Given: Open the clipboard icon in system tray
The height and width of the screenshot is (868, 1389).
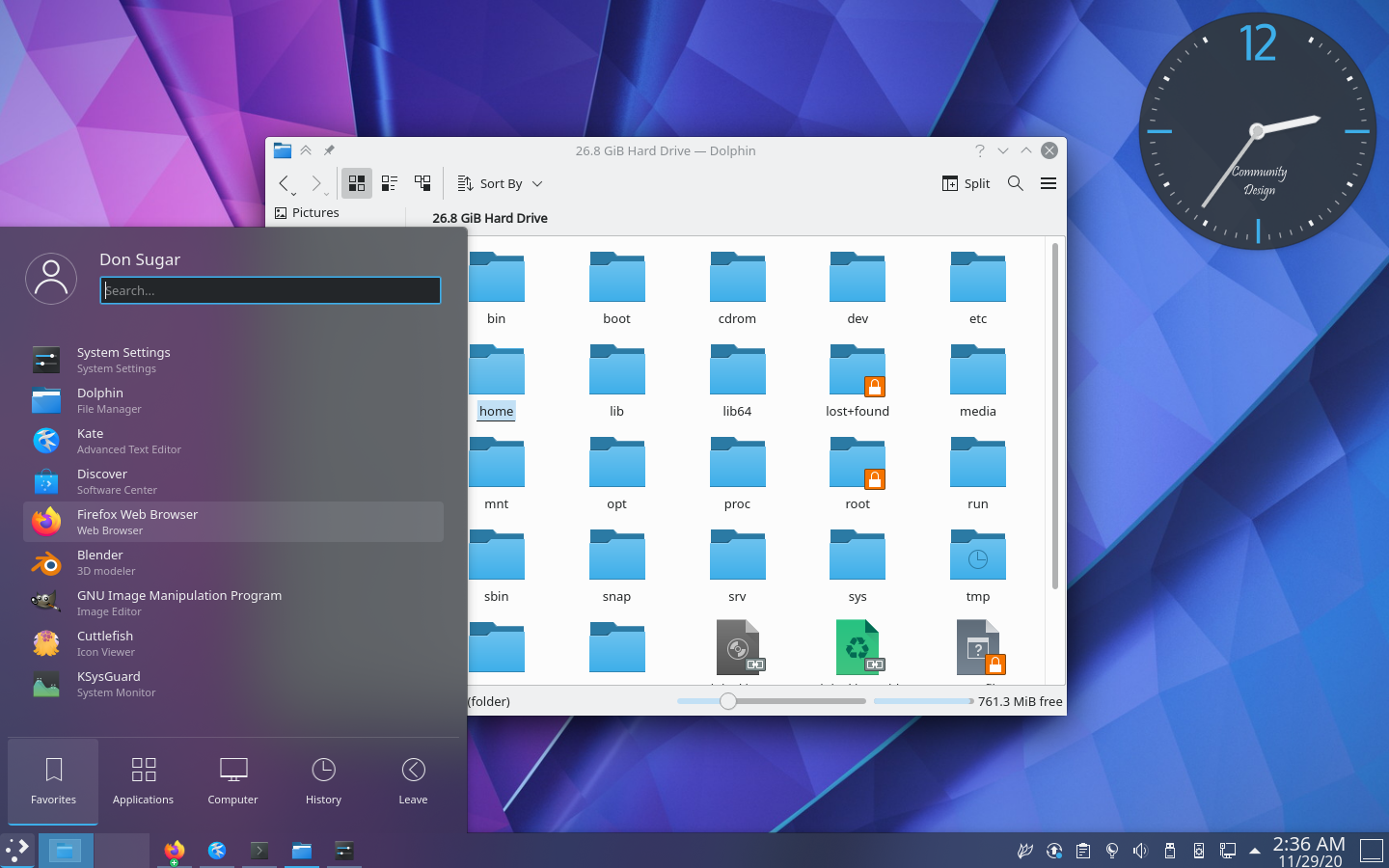Looking at the screenshot, I should tap(1083, 851).
